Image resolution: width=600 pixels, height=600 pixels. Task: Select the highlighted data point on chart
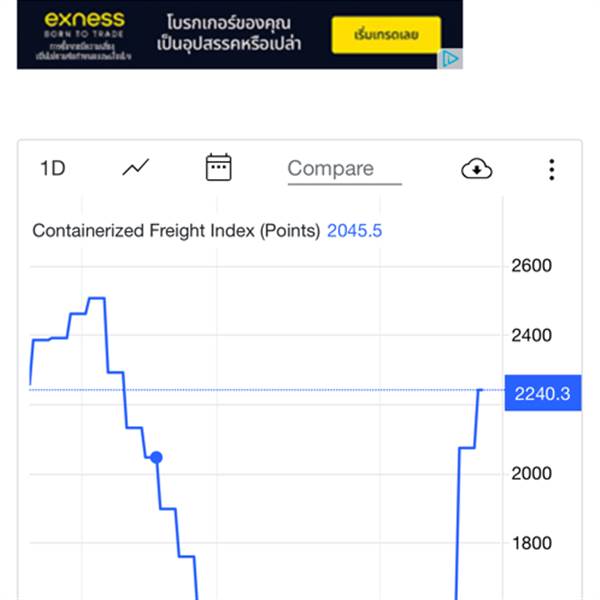point(156,457)
